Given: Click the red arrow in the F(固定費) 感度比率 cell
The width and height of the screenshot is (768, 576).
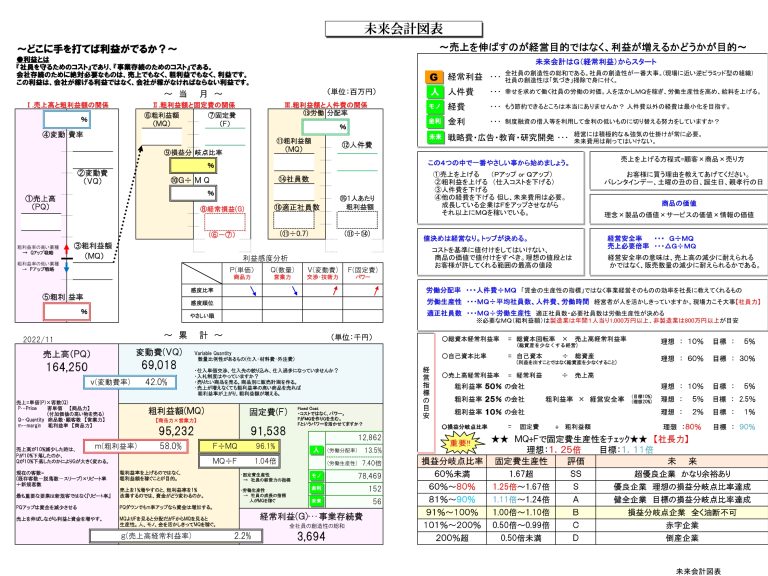Looking at the screenshot, I should (376, 291).
